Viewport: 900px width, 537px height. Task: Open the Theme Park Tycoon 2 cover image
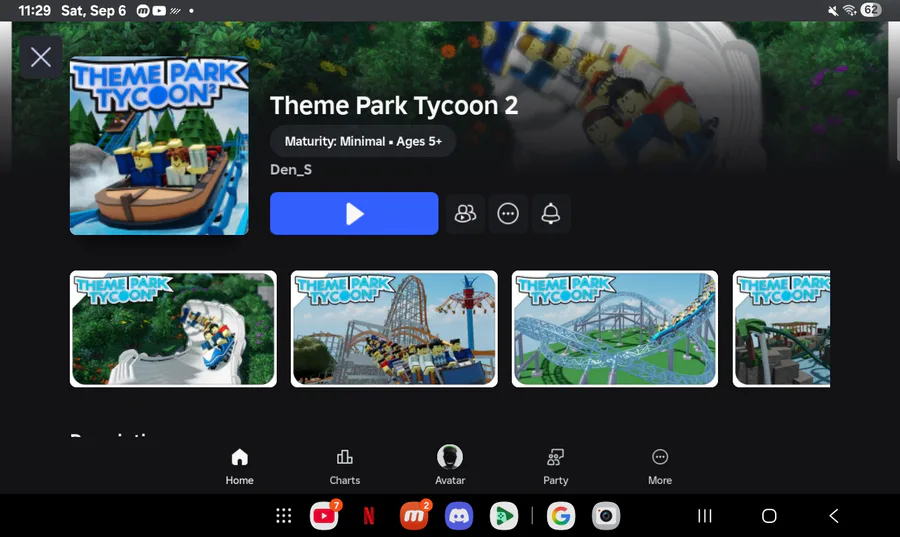pos(159,146)
